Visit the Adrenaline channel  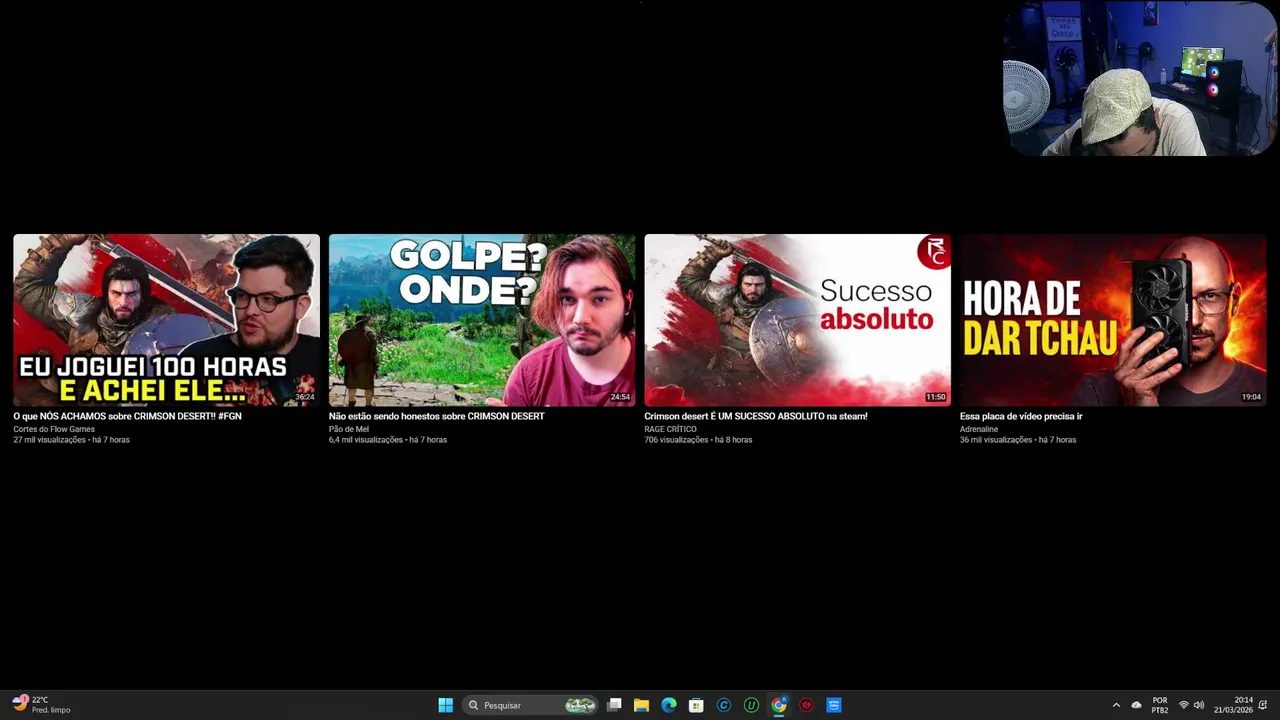[x=979, y=429]
